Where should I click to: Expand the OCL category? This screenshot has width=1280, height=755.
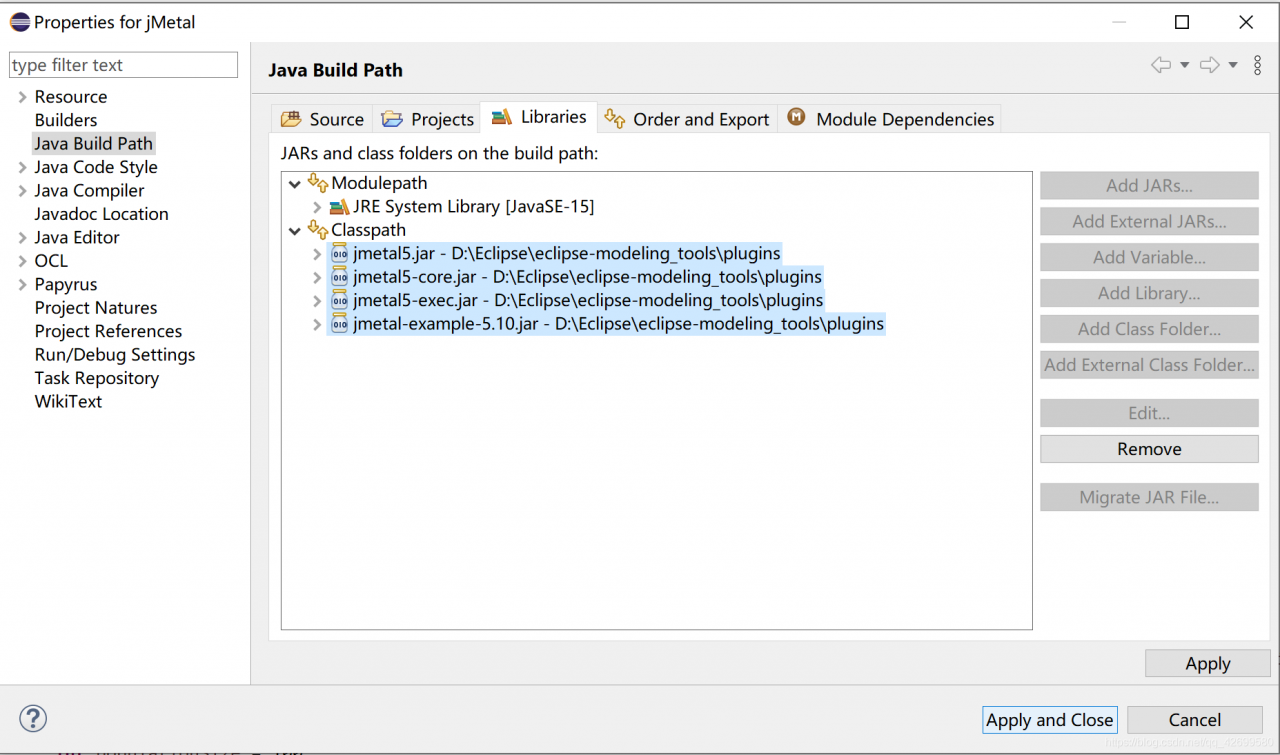(22, 261)
